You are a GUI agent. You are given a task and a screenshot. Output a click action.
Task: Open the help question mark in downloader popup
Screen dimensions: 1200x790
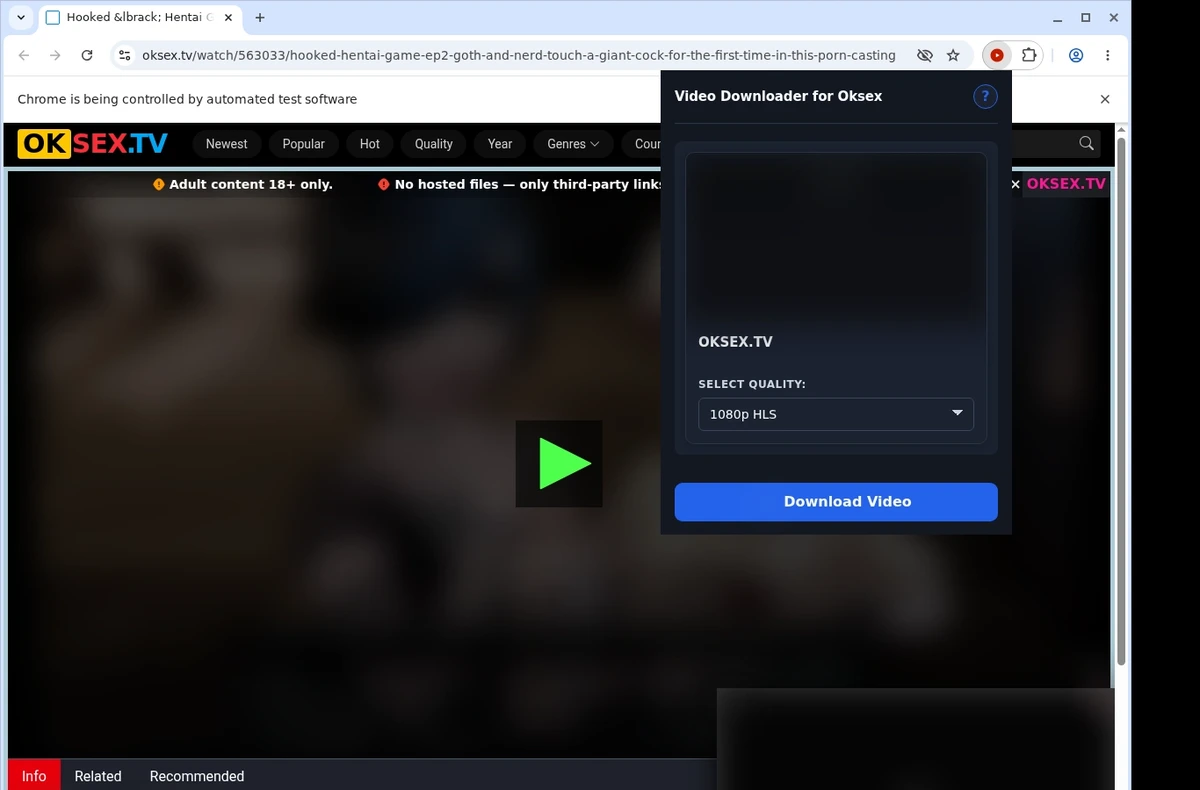(x=985, y=96)
